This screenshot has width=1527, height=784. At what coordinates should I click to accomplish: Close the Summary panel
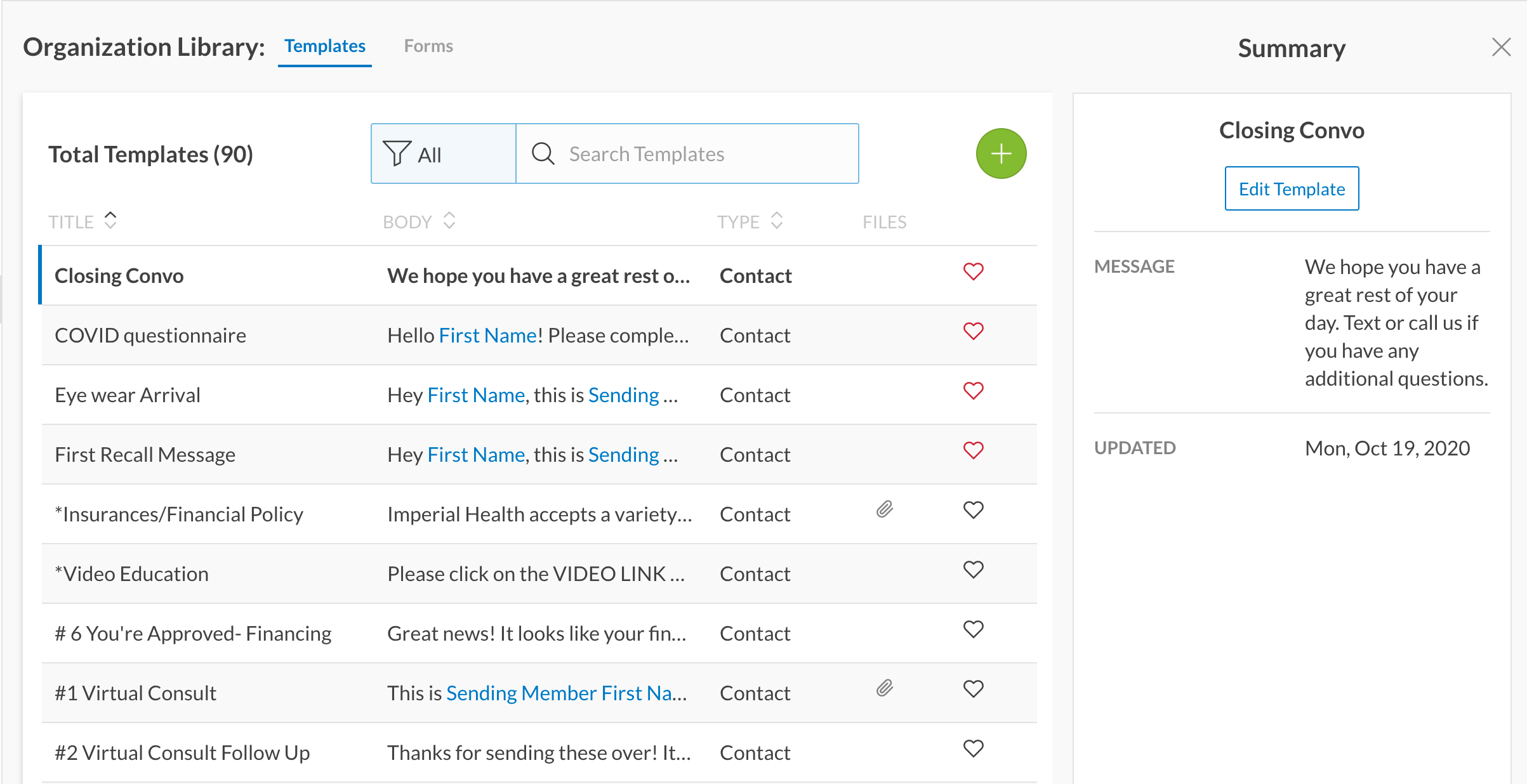click(x=1501, y=47)
